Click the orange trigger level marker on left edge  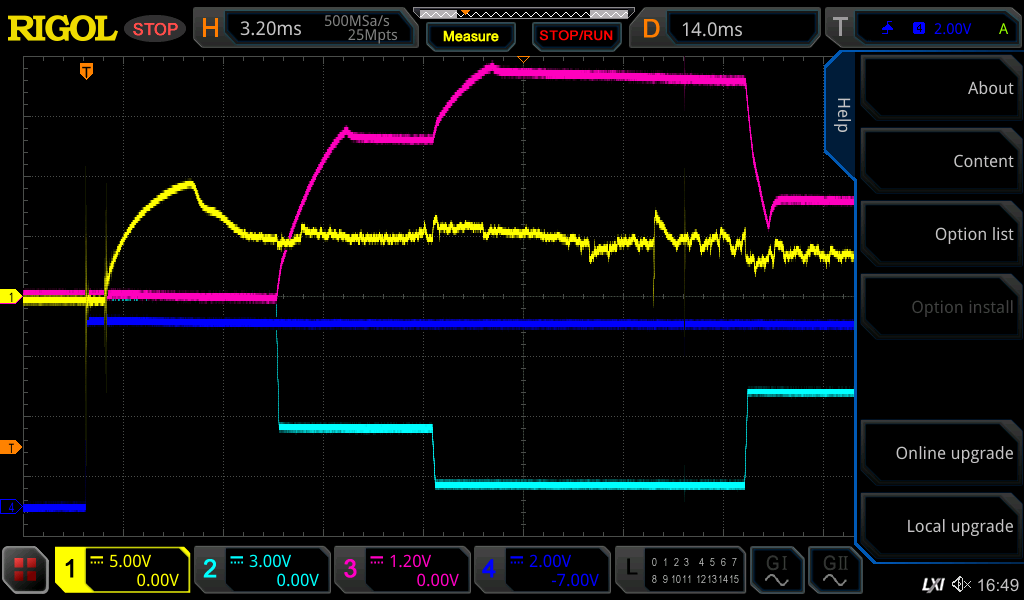click(12, 446)
